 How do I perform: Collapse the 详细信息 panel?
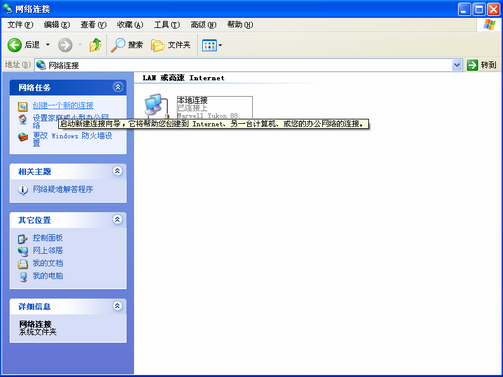point(117,306)
